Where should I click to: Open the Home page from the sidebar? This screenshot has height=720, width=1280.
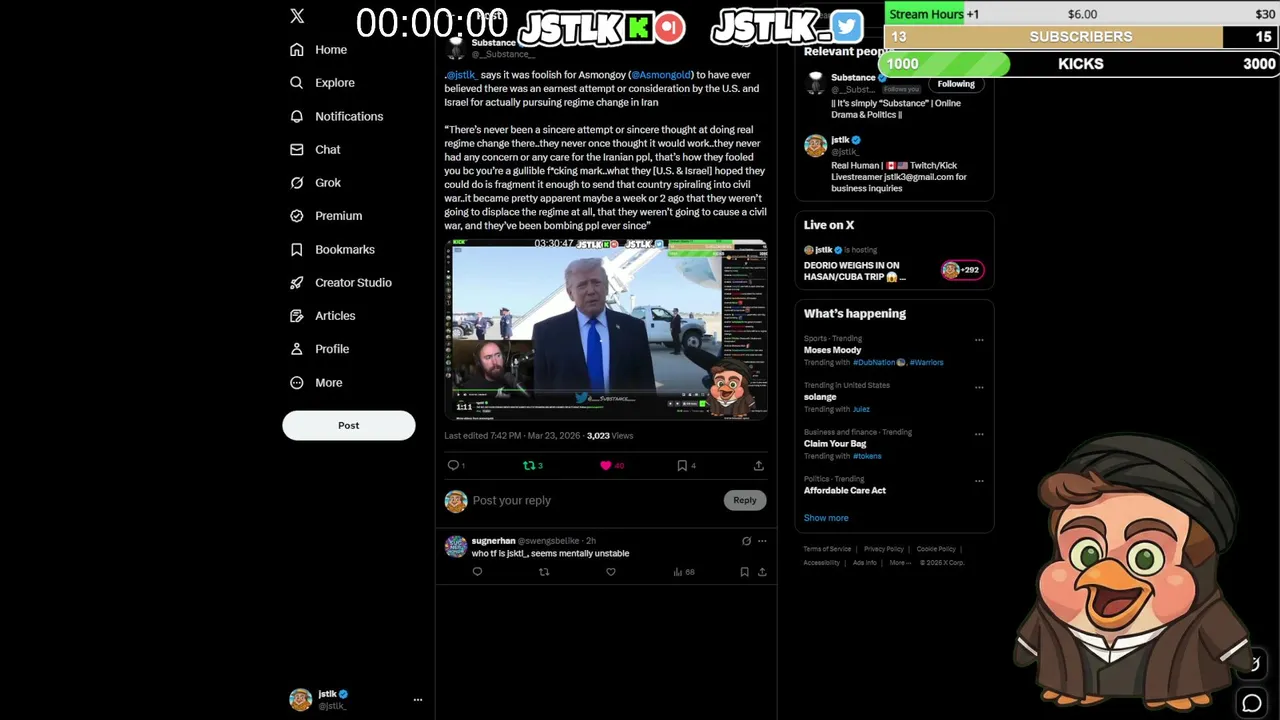[x=319, y=50]
